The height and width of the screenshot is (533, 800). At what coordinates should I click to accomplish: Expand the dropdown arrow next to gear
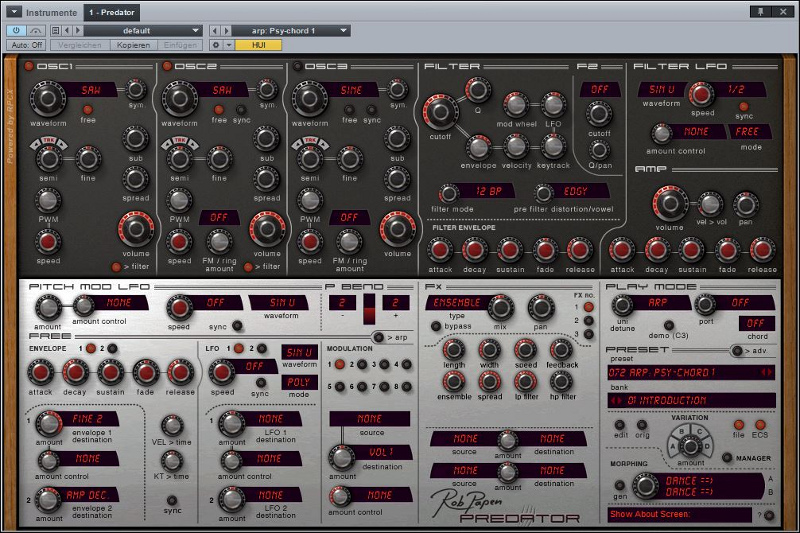pyautogui.click(x=229, y=45)
